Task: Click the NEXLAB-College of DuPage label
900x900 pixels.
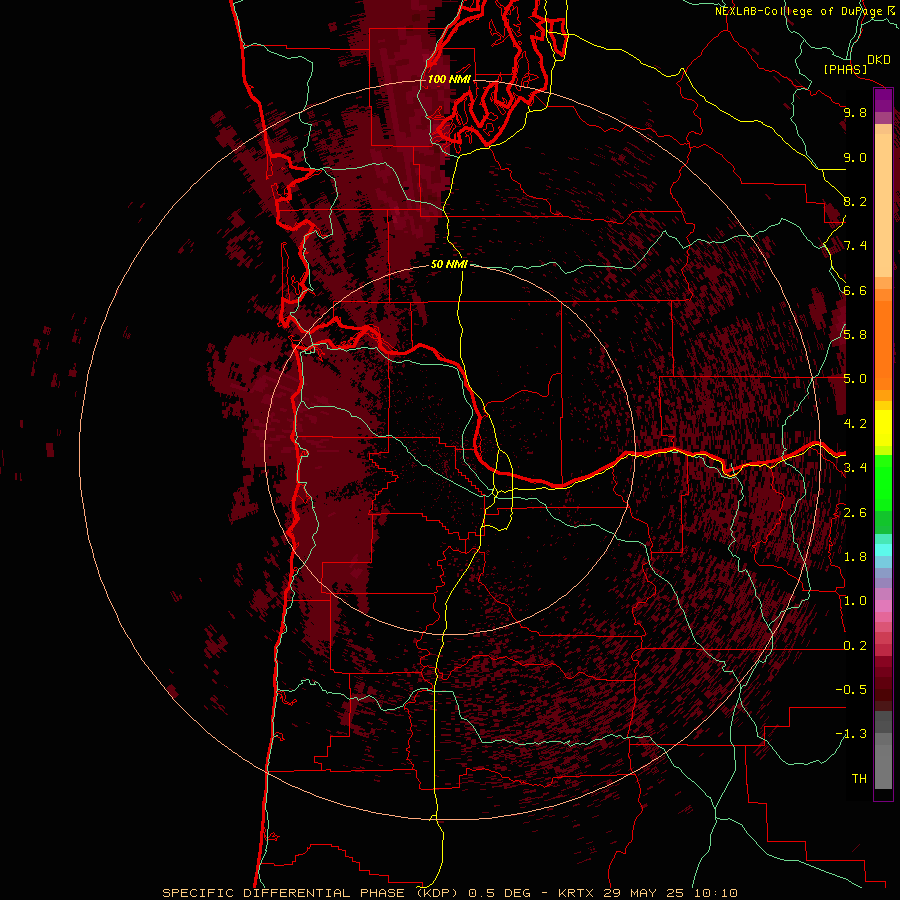Action: pos(800,11)
